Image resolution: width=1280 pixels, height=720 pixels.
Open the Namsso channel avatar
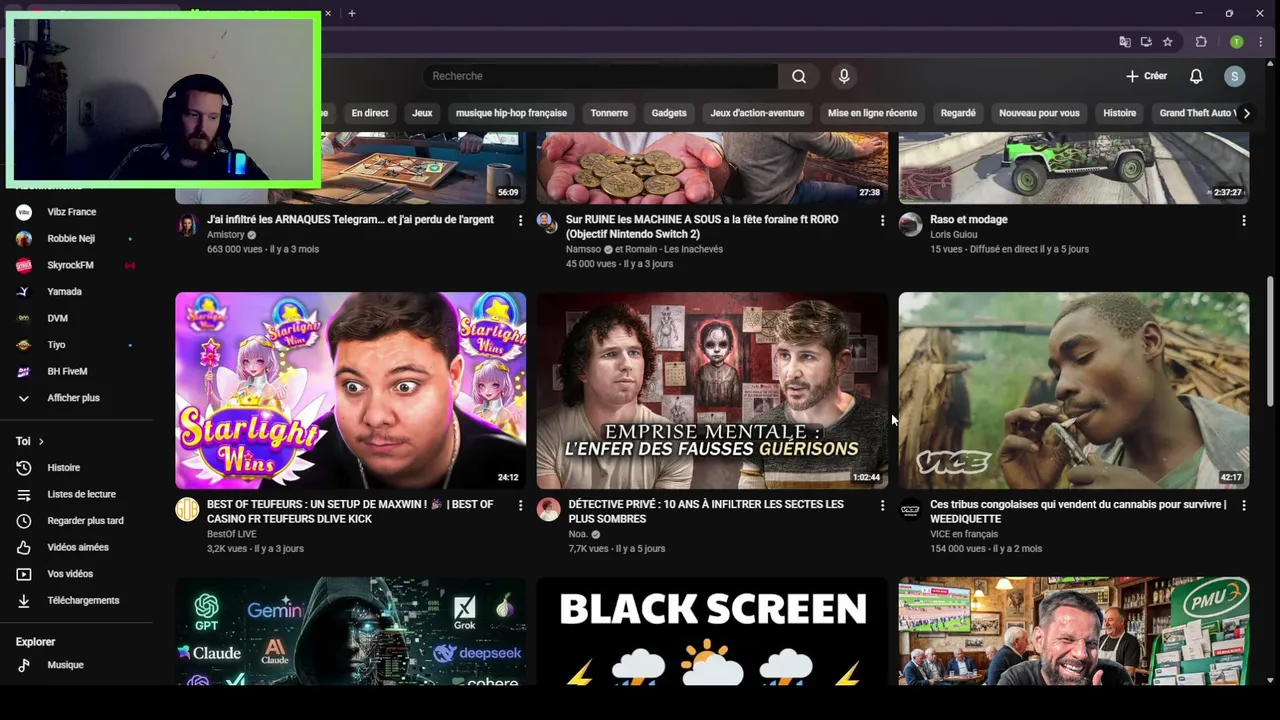tap(546, 222)
